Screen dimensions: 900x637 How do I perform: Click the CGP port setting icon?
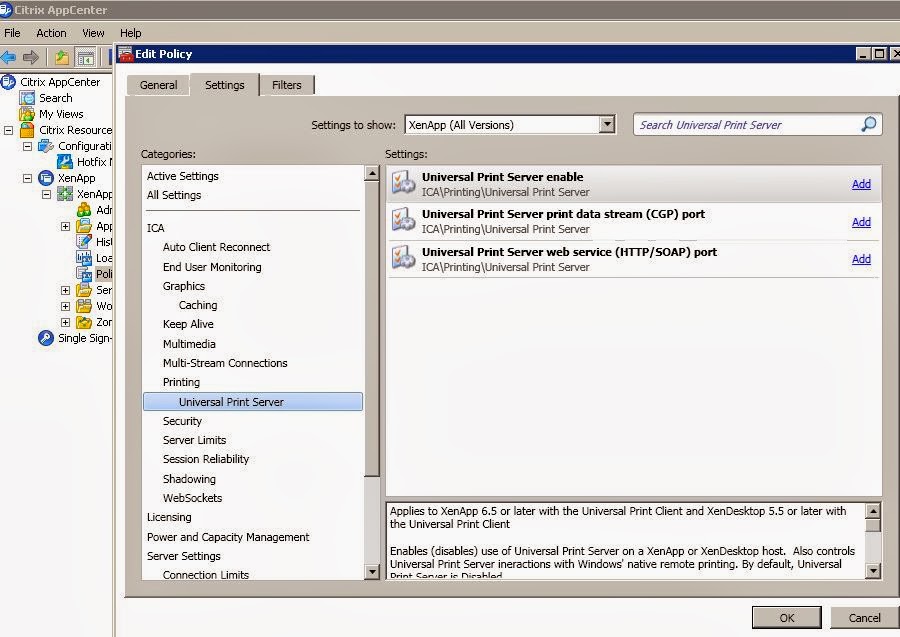pyautogui.click(x=404, y=221)
